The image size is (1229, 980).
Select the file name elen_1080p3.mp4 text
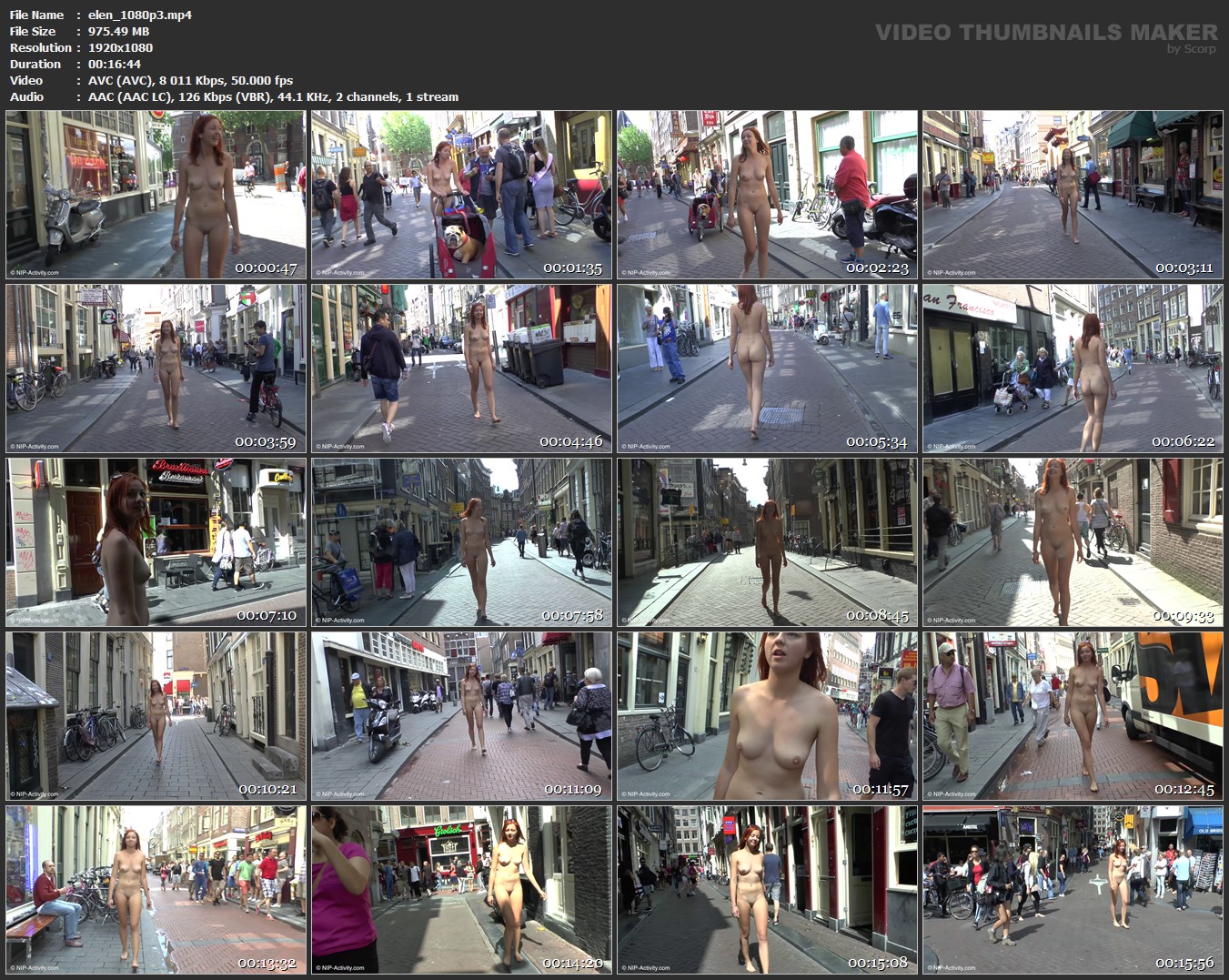coord(140,15)
